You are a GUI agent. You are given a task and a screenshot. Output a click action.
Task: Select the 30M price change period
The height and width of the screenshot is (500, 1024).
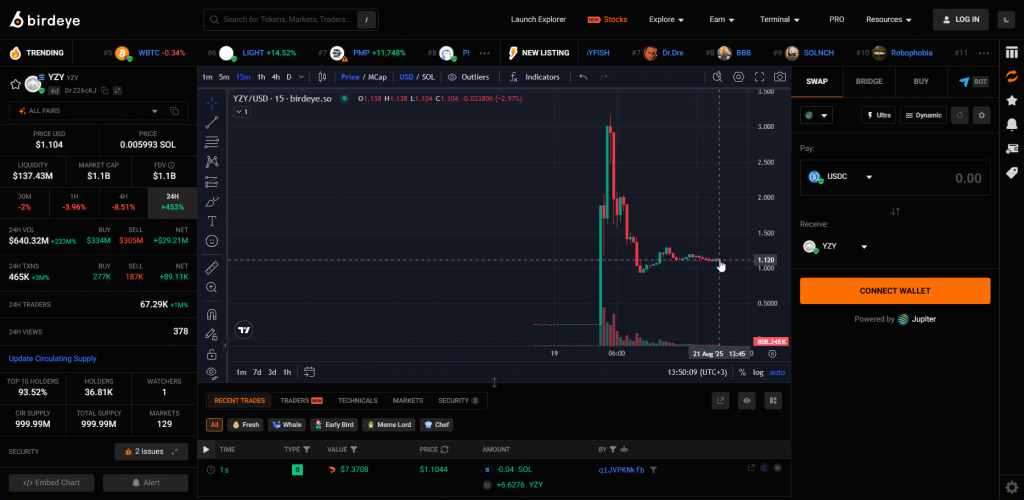(x=25, y=202)
